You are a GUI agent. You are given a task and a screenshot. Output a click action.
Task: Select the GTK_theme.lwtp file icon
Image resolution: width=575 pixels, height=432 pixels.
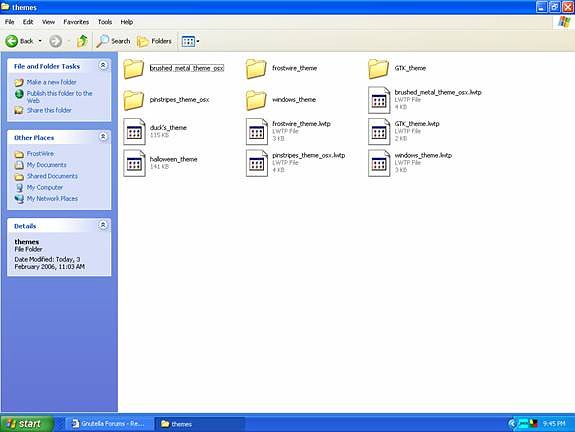(x=379, y=132)
